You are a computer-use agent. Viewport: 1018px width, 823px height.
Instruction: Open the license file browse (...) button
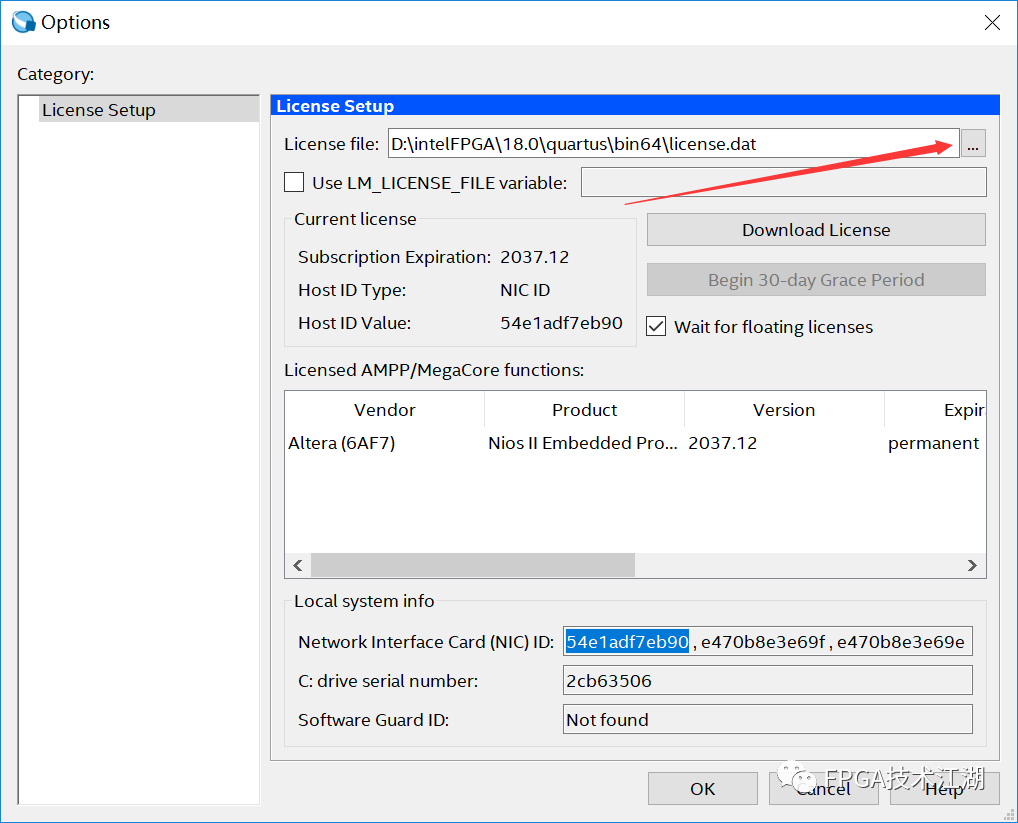pyautogui.click(x=973, y=143)
